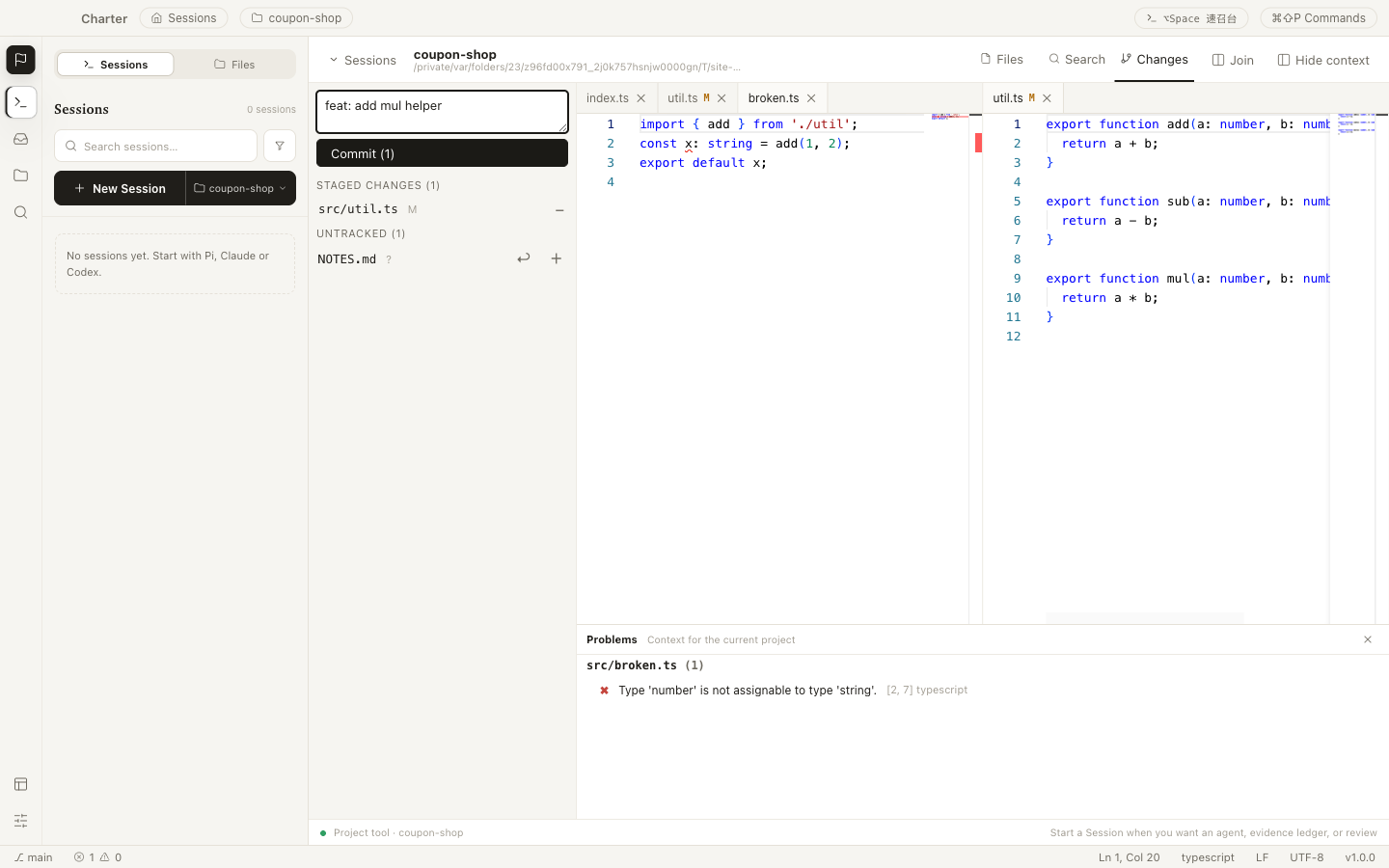Open the folder icon in left sidebar

20,176
